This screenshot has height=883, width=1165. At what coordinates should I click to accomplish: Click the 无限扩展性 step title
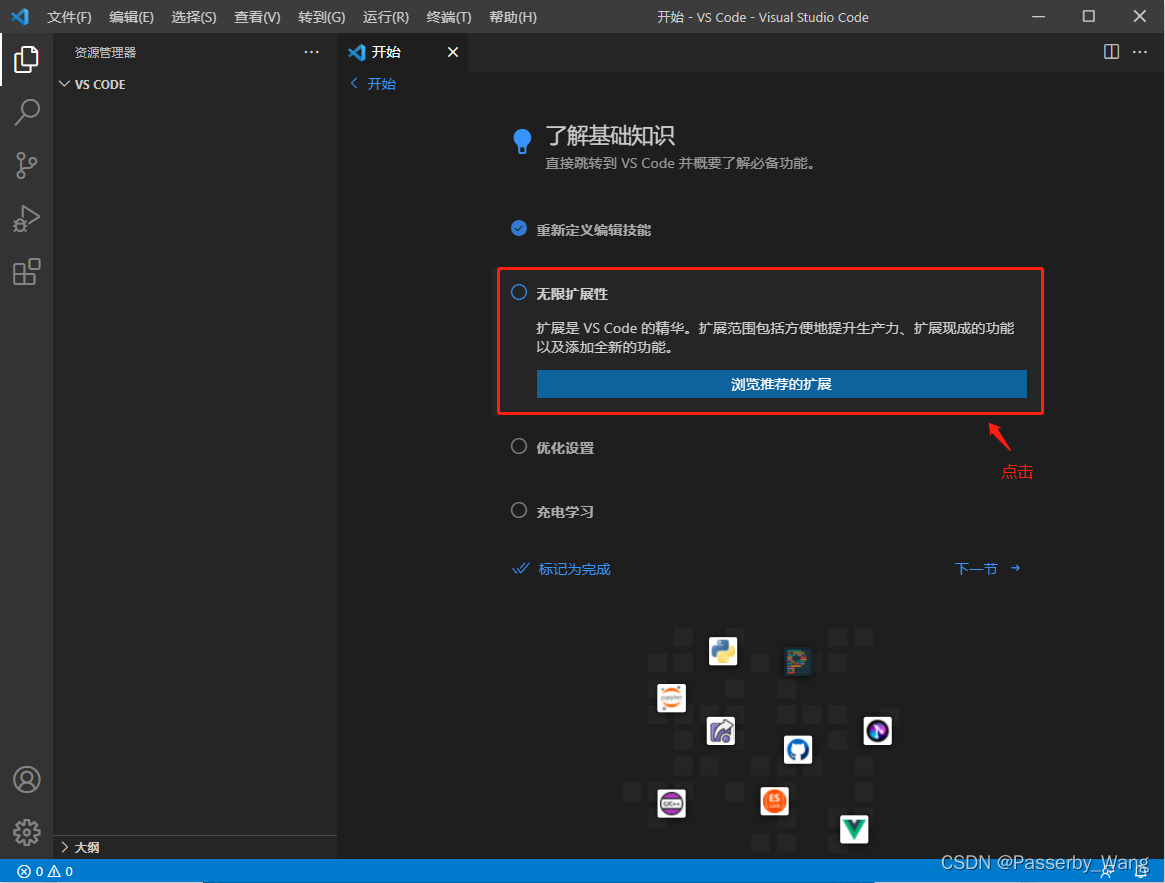click(572, 294)
